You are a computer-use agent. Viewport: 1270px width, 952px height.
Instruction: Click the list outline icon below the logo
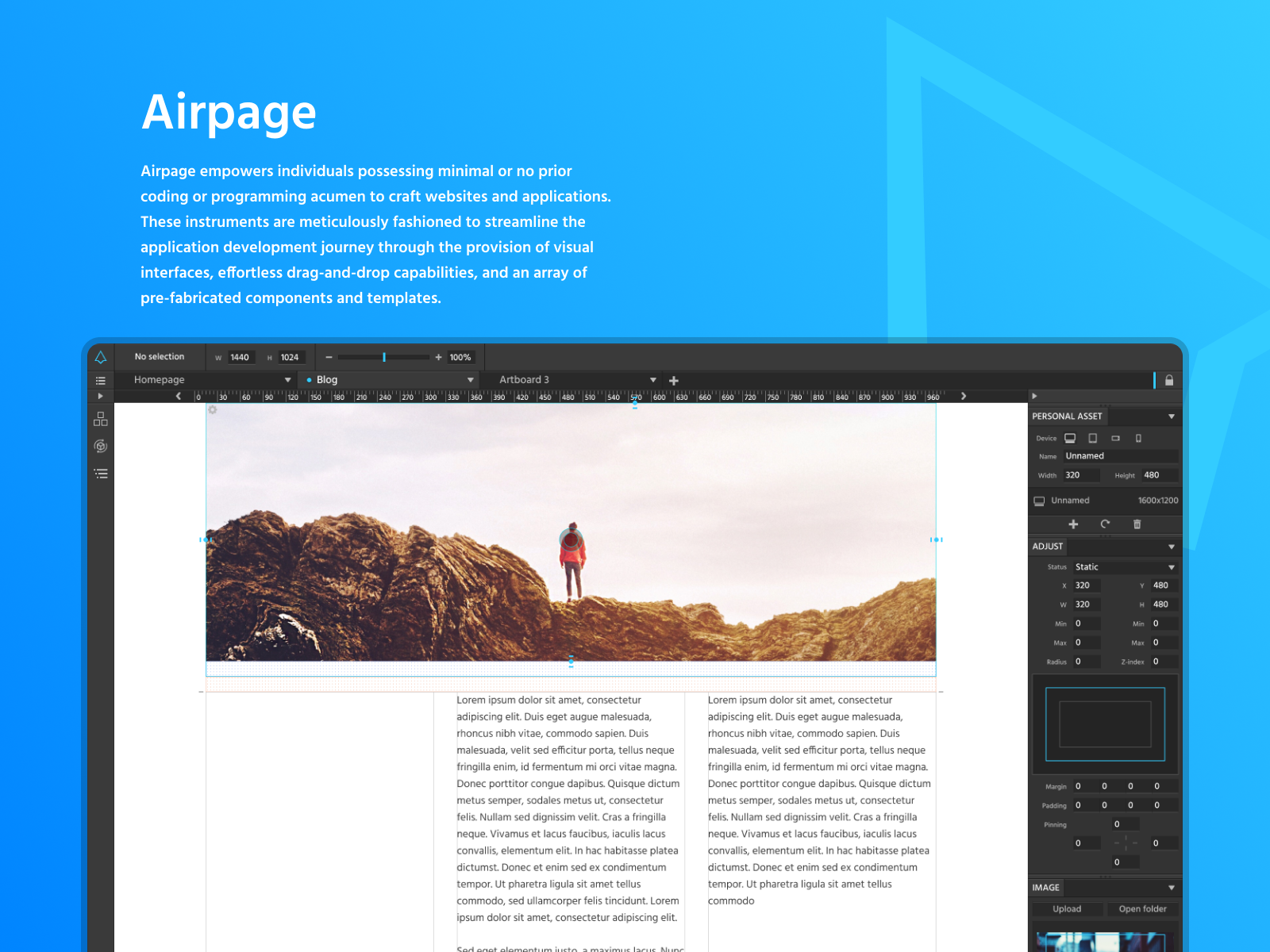click(x=100, y=380)
